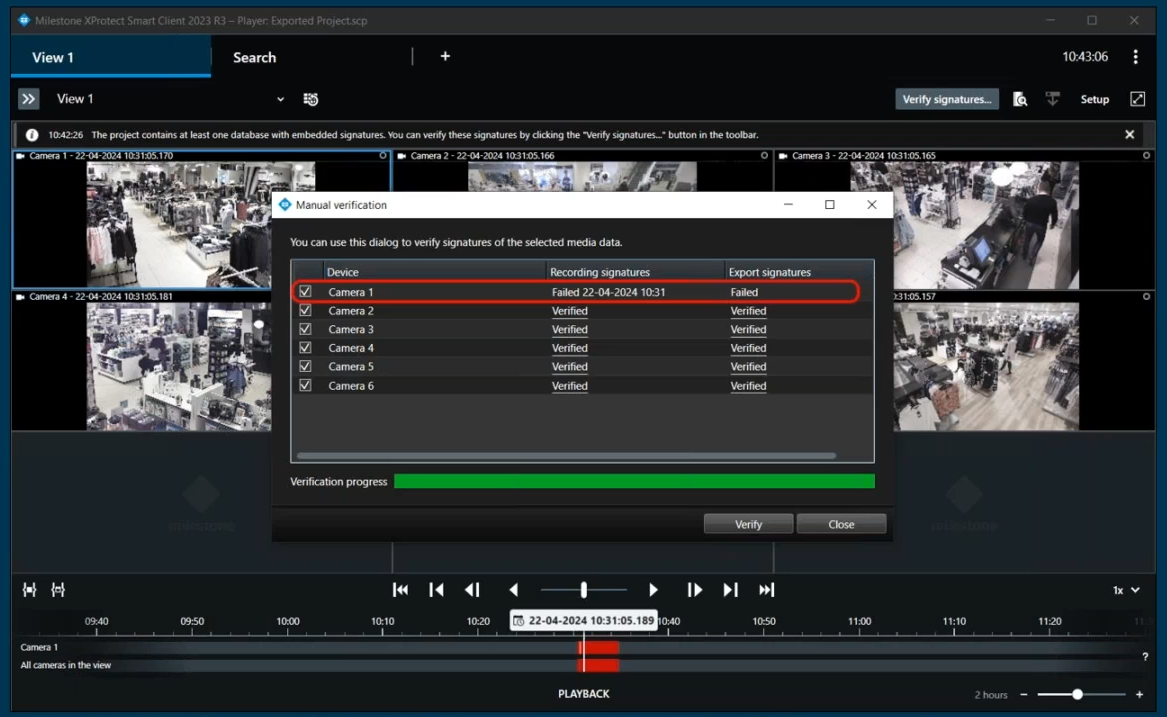Click the Verify button in dialog
The height and width of the screenshot is (717, 1167).
point(748,524)
